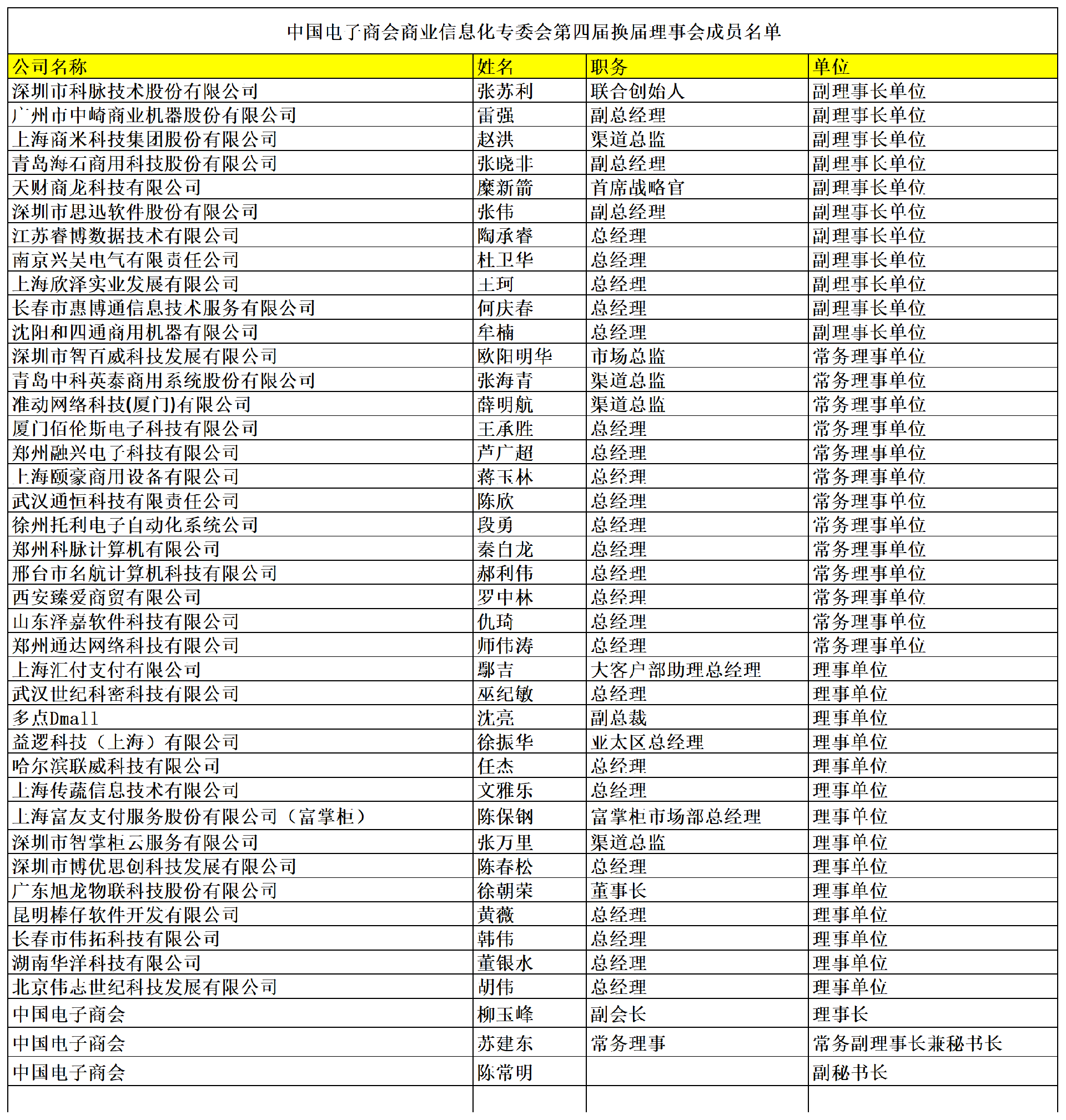Select the 公司名称 header cell

coord(240,67)
